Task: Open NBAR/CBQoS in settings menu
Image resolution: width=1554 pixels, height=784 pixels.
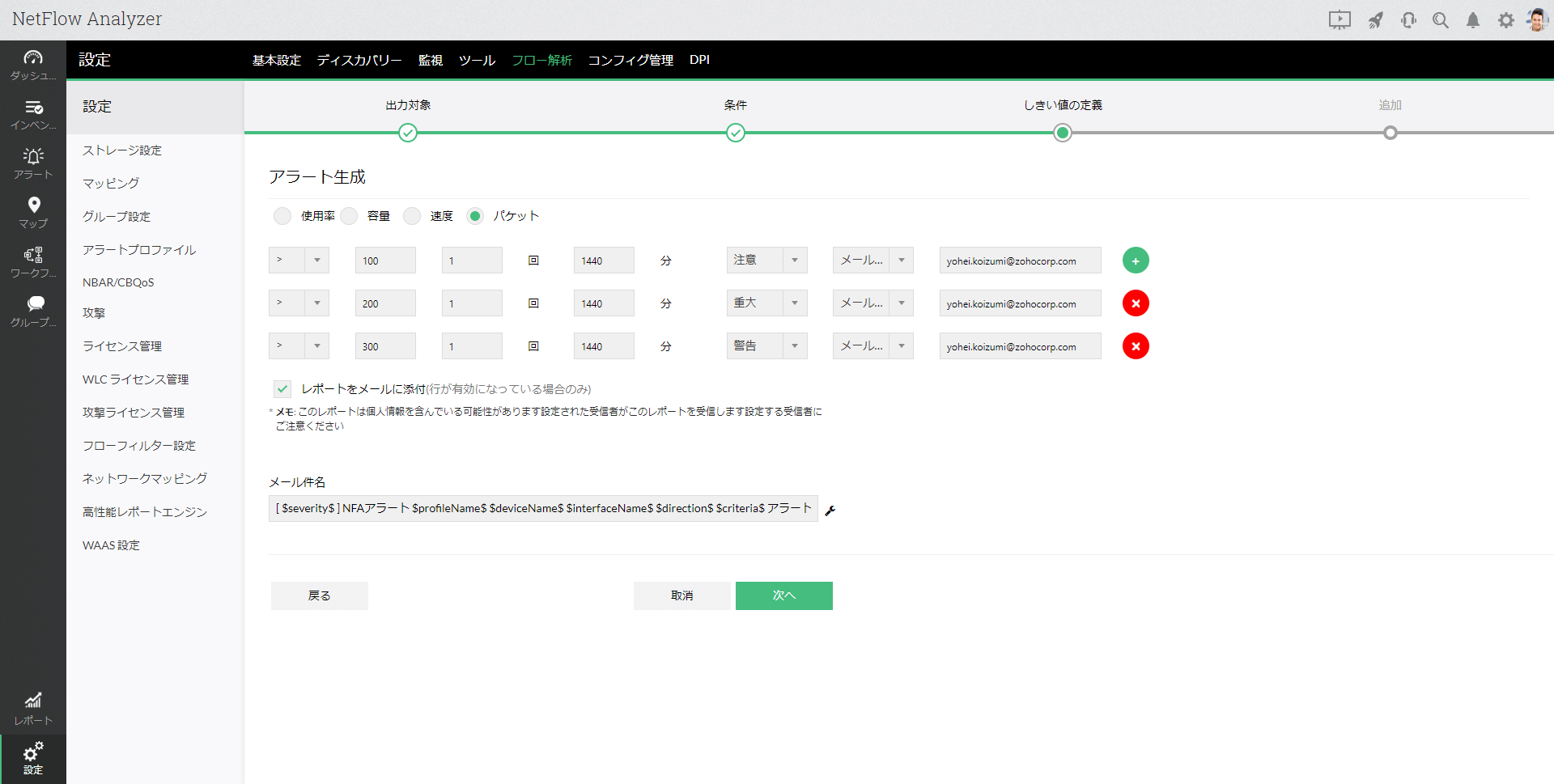Action: point(118,282)
